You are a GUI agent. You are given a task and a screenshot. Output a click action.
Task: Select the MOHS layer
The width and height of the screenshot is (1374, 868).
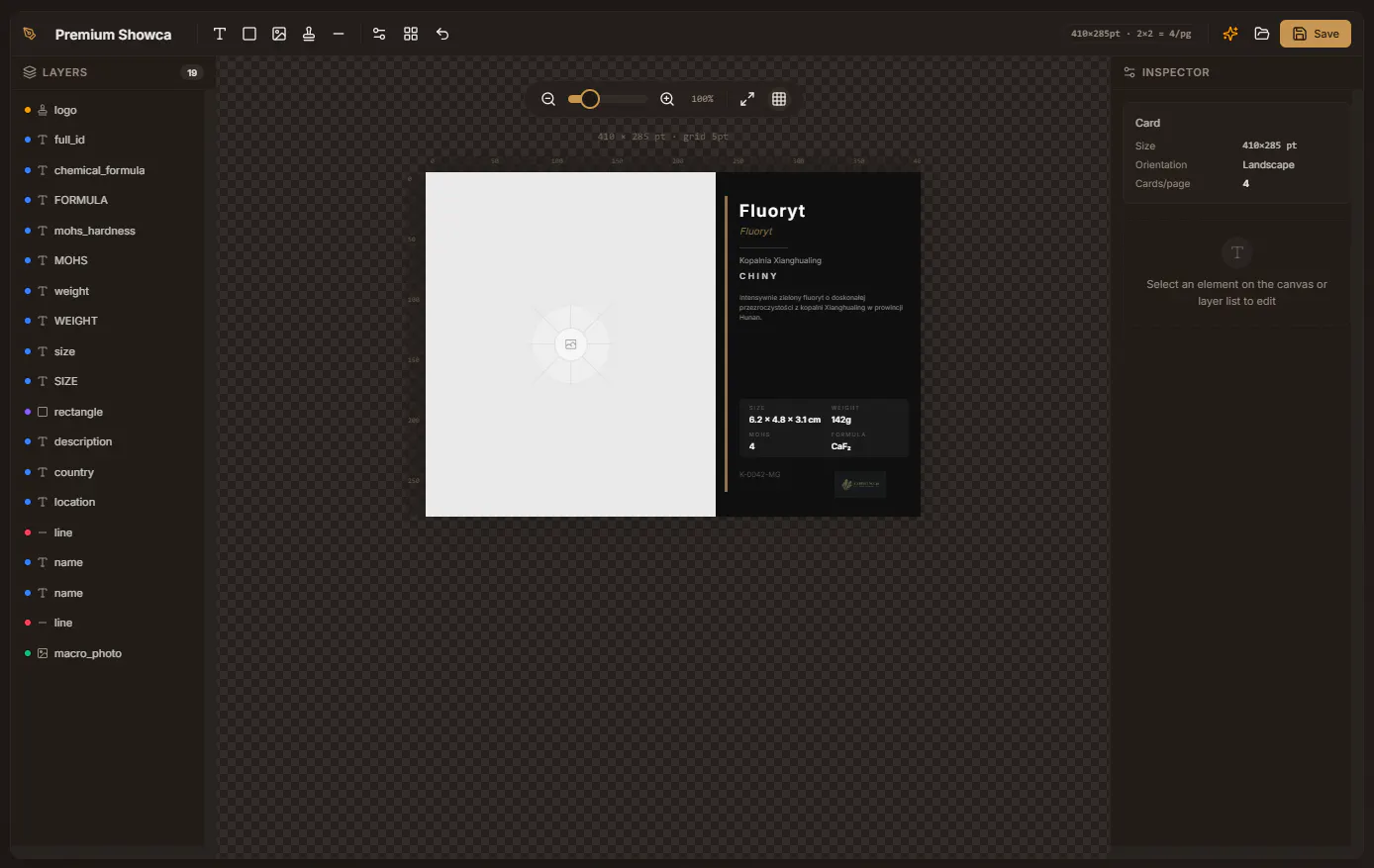tap(109, 260)
